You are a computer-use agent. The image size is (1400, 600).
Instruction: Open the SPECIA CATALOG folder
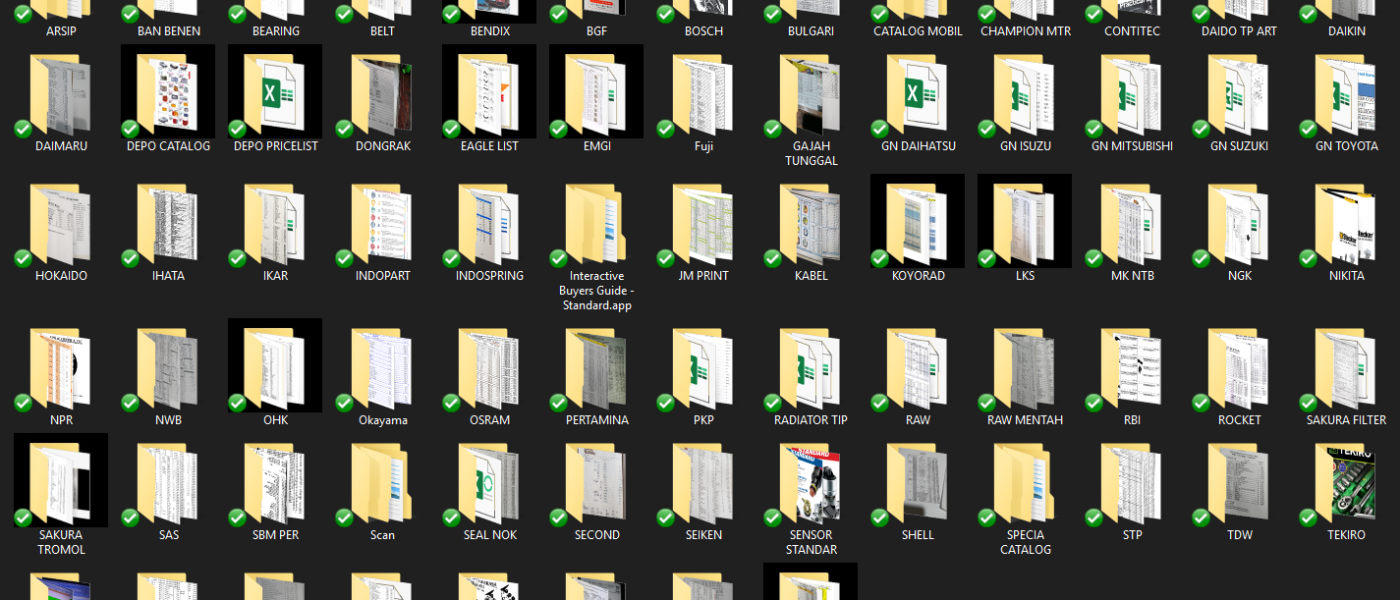[x=1025, y=485]
